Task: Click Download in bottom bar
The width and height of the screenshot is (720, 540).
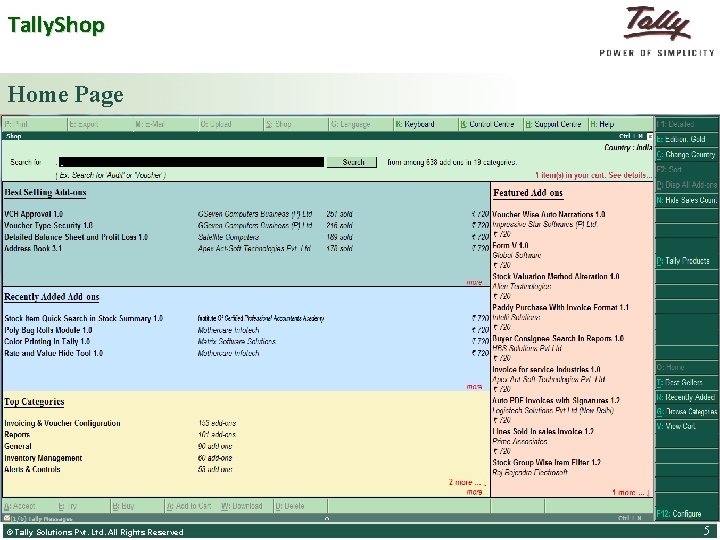Action: tap(242, 506)
